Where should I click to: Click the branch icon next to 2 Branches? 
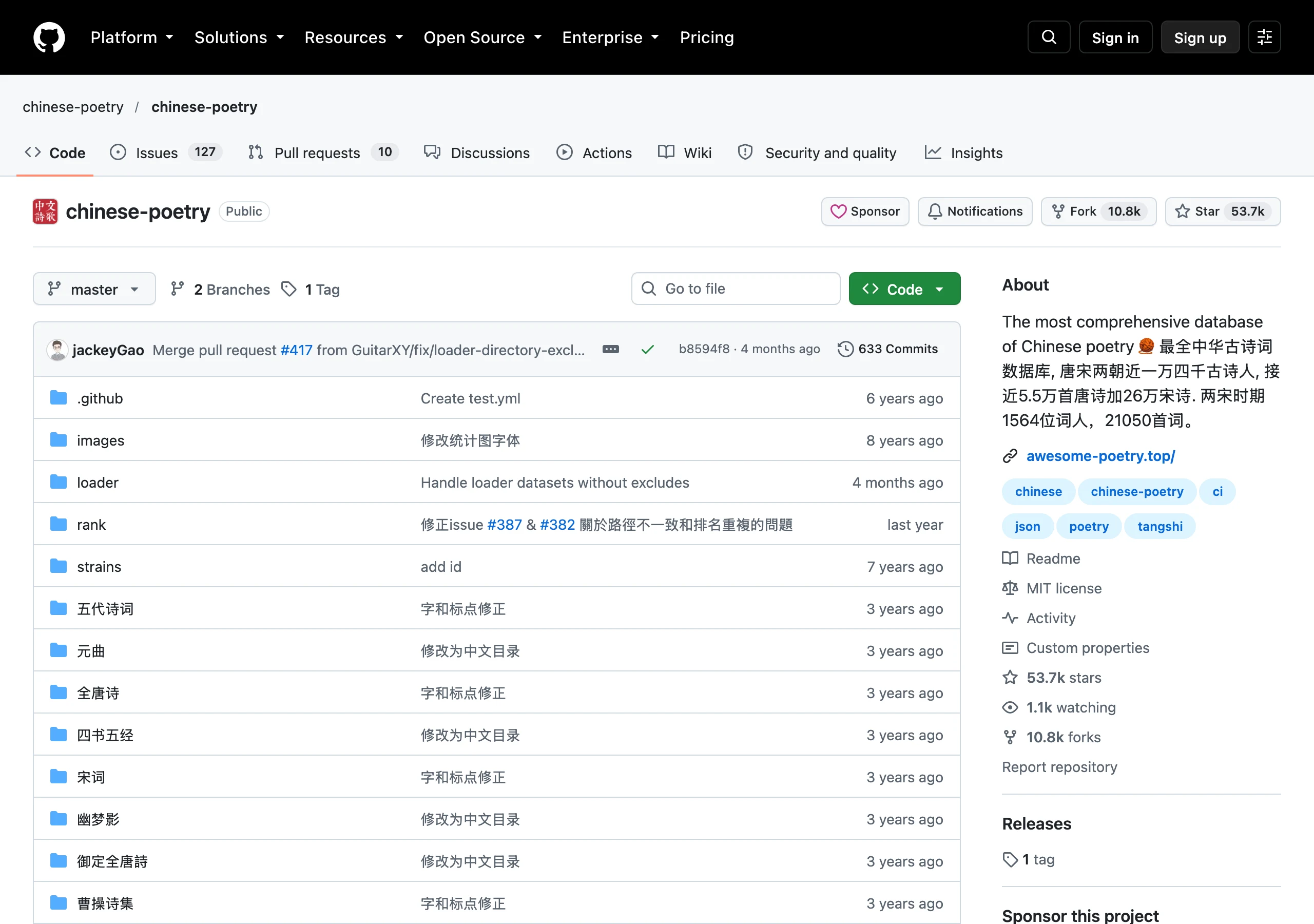click(x=178, y=289)
